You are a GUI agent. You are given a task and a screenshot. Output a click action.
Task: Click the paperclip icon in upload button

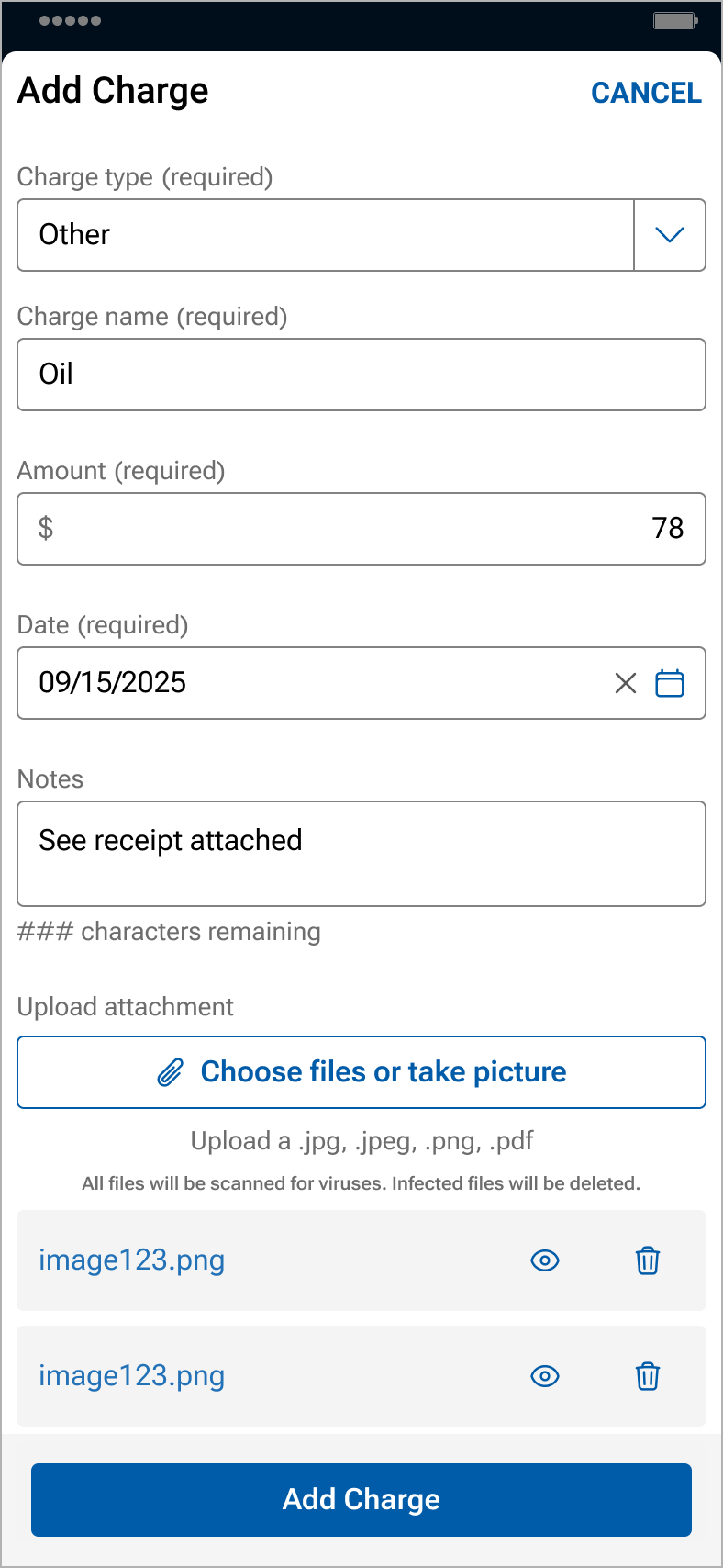click(x=171, y=1072)
